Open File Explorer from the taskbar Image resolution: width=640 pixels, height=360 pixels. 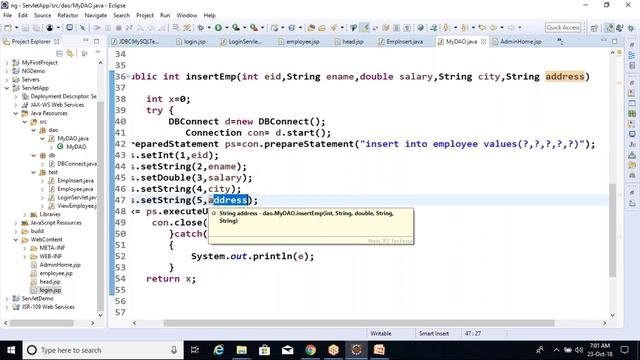241,350
